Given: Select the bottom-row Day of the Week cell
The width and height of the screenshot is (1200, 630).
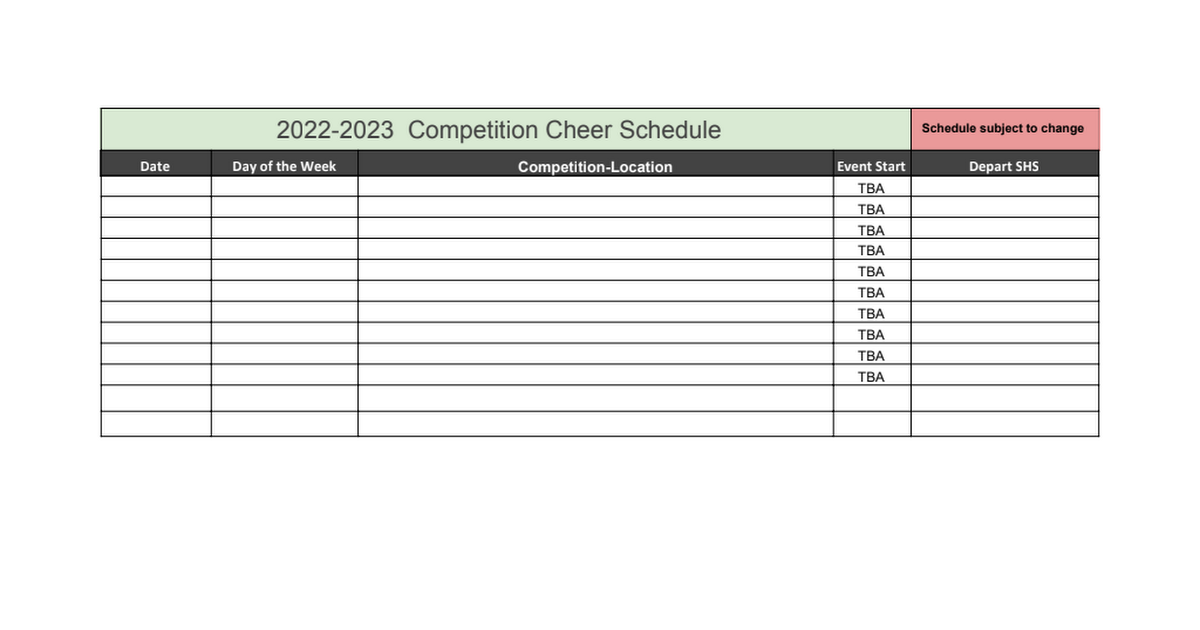Looking at the screenshot, I should (284, 424).
